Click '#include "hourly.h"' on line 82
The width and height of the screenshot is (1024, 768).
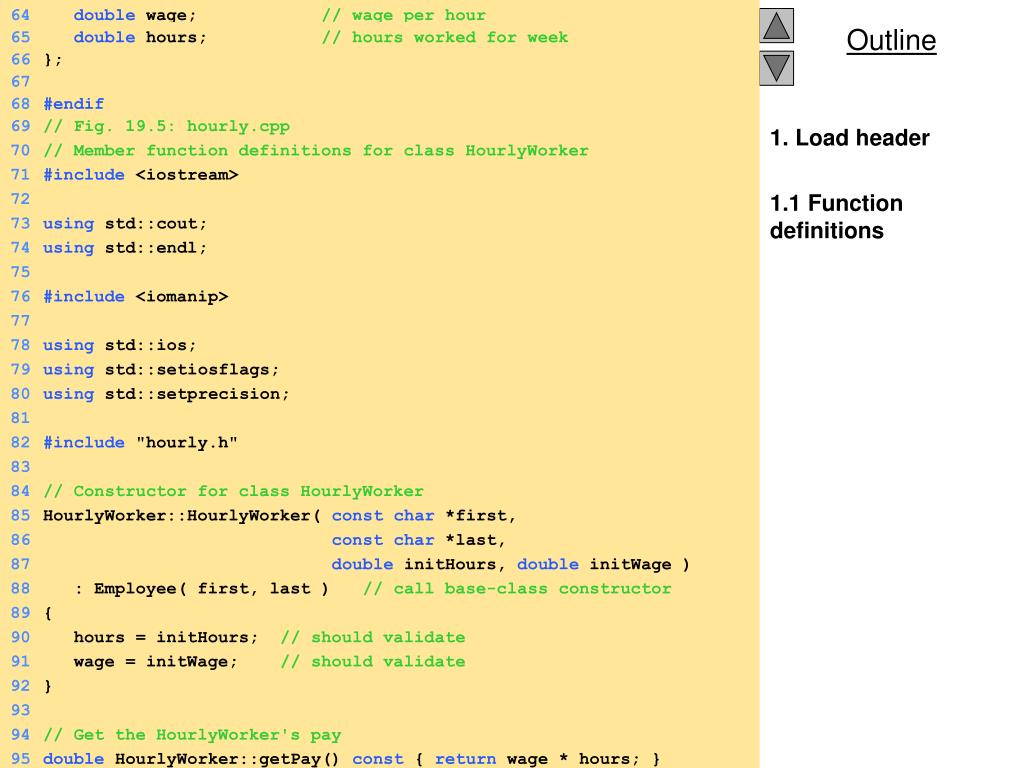(x=140, y=442)
